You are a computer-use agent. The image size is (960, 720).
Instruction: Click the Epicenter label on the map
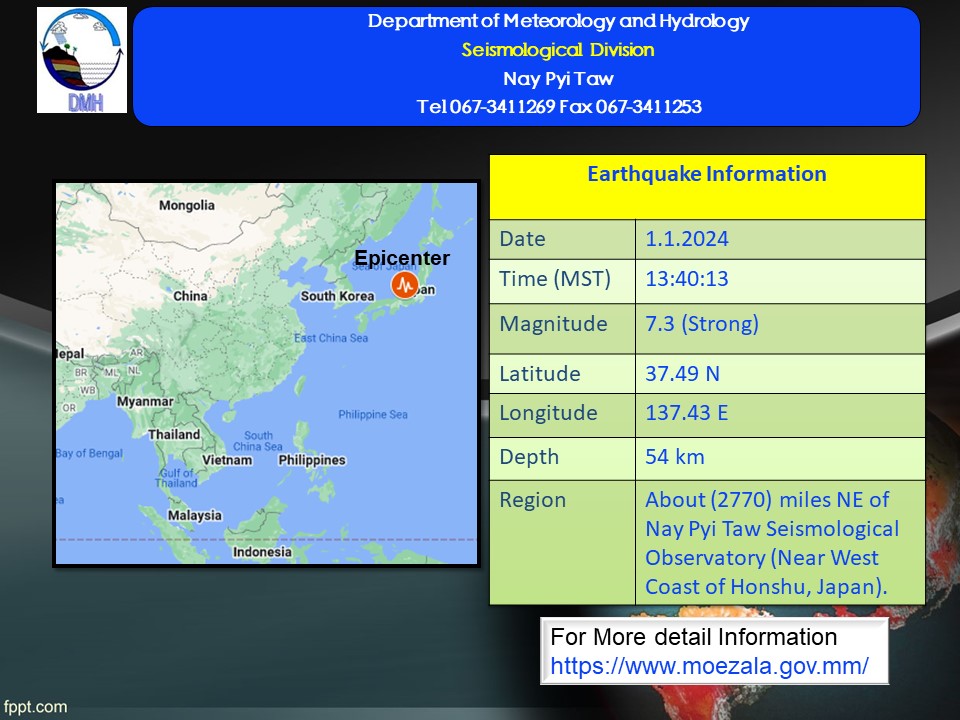402,259
